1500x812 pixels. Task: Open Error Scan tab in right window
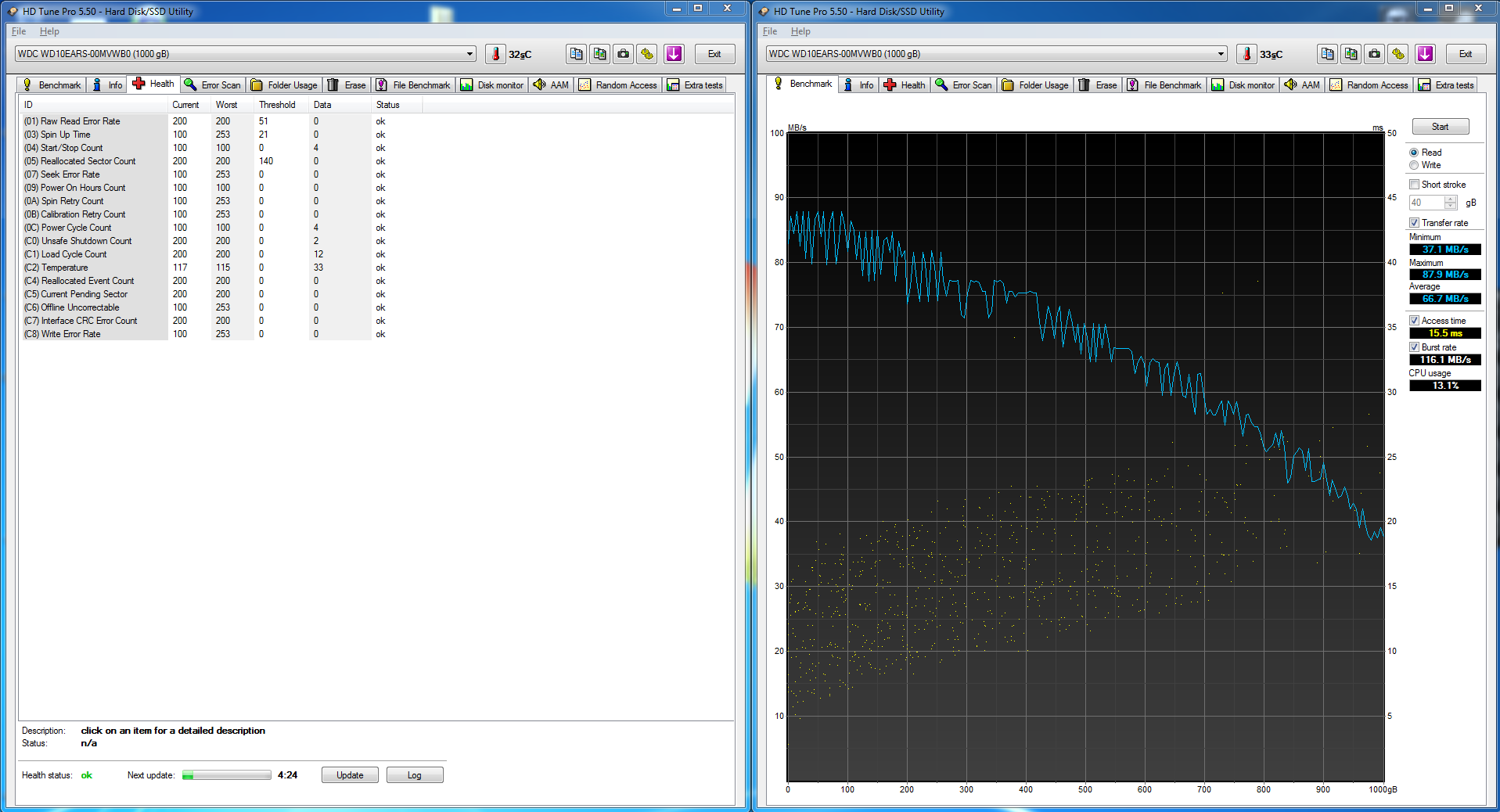click(x=964, y=85)
